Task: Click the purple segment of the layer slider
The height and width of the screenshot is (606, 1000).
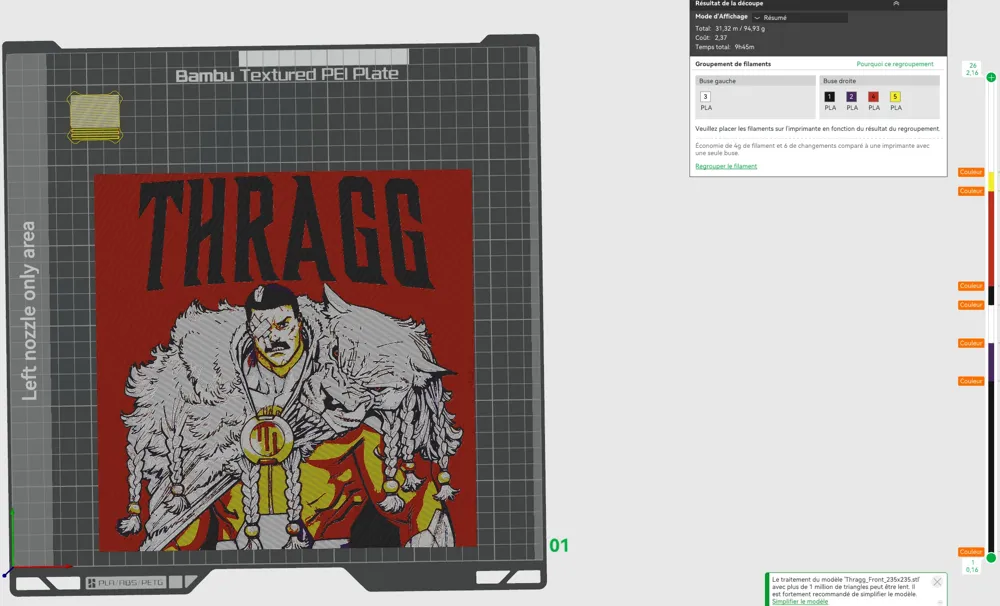Action: click(991, 362)
